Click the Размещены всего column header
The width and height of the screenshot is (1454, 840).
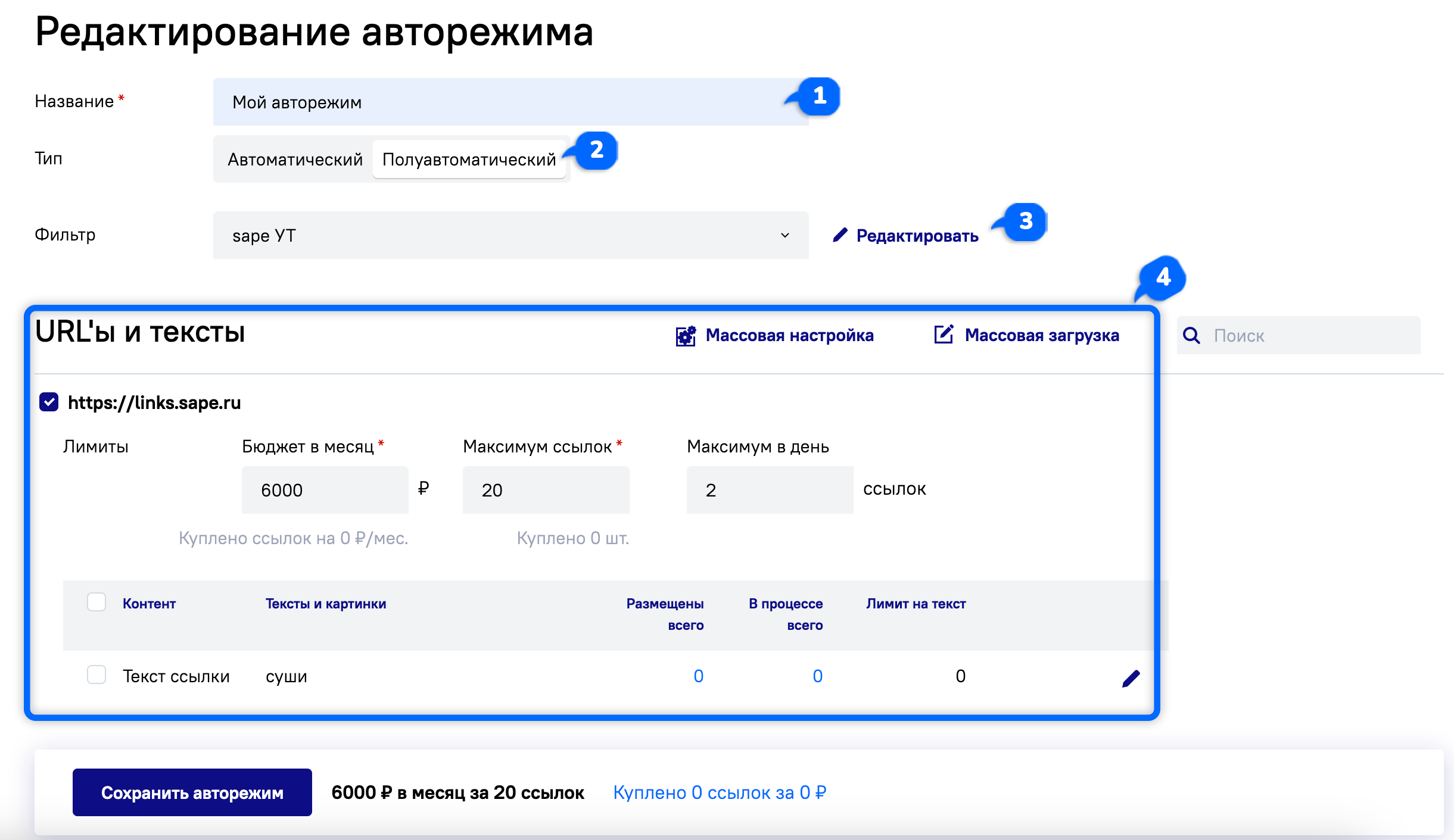coord(665,614)
